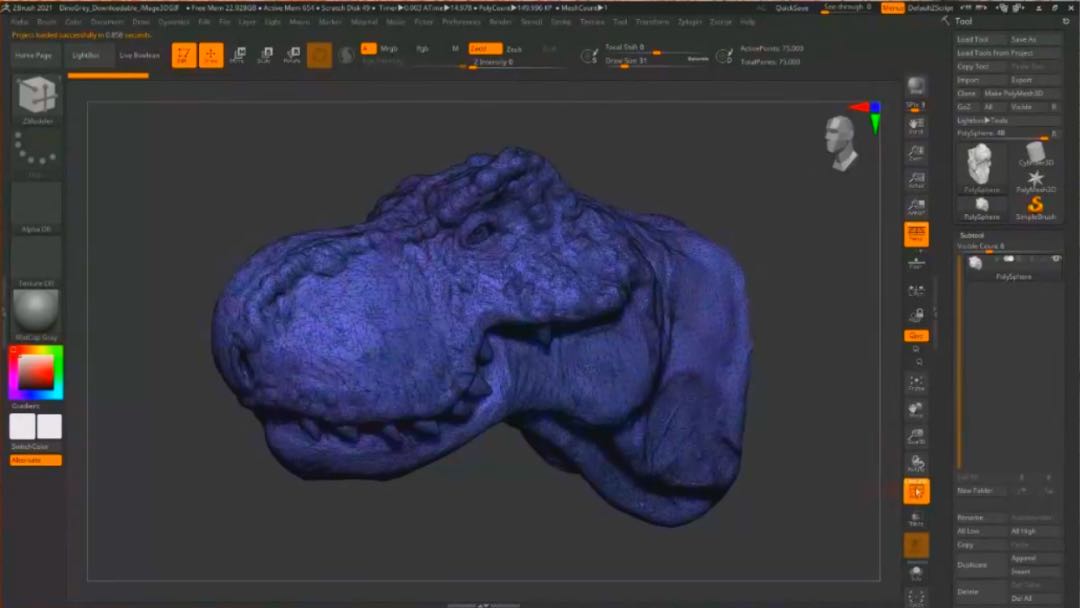Open the Alpha Off selector
The width and height of the screenshot is (1080, 608).
(x=36, y=203)
